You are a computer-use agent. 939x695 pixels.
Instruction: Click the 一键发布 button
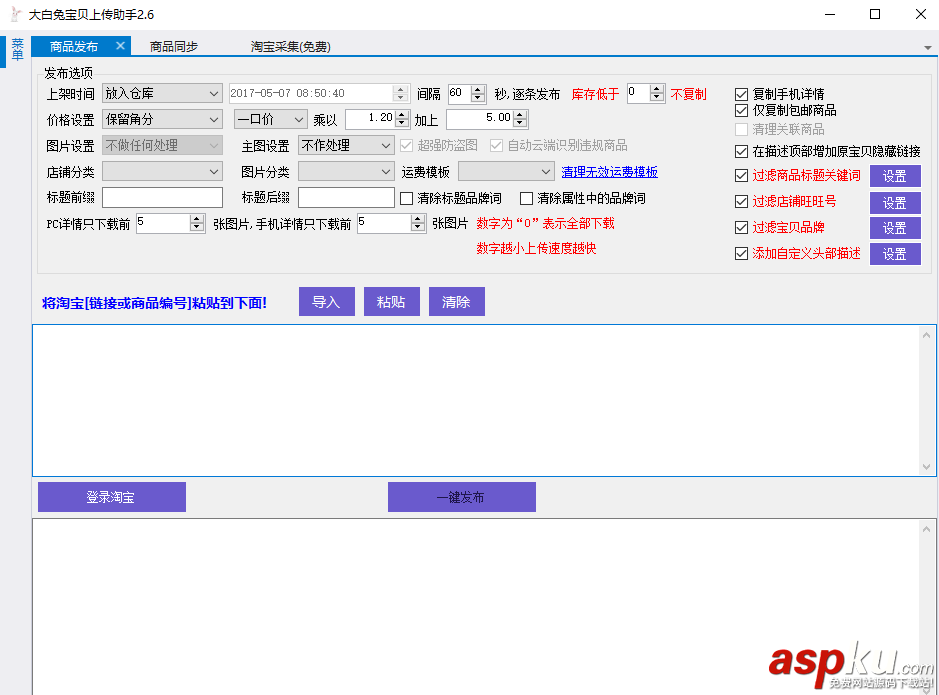[x=461, y=496]
